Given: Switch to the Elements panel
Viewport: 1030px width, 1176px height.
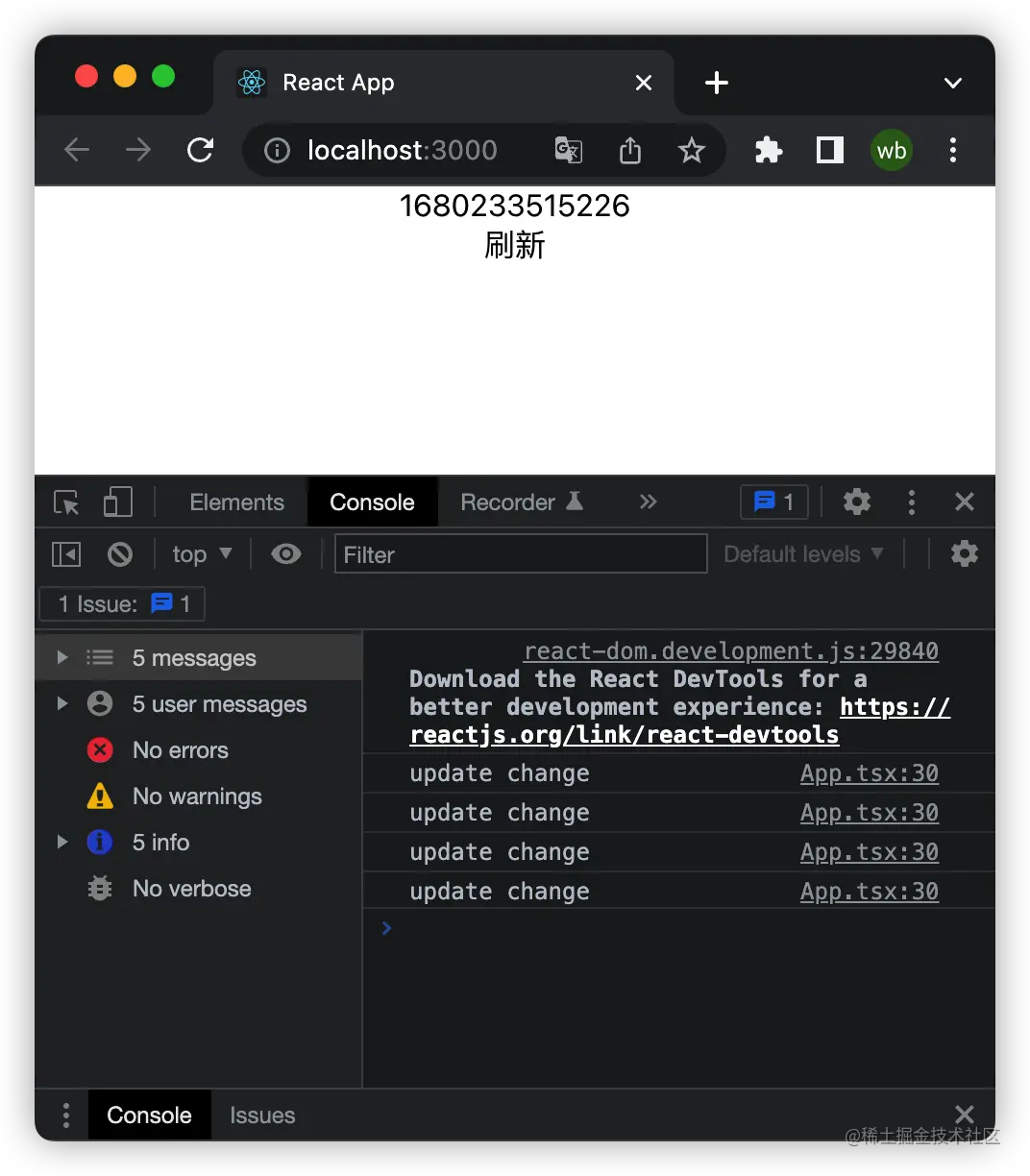Looking at the screenshot, I should pos(236,502).
